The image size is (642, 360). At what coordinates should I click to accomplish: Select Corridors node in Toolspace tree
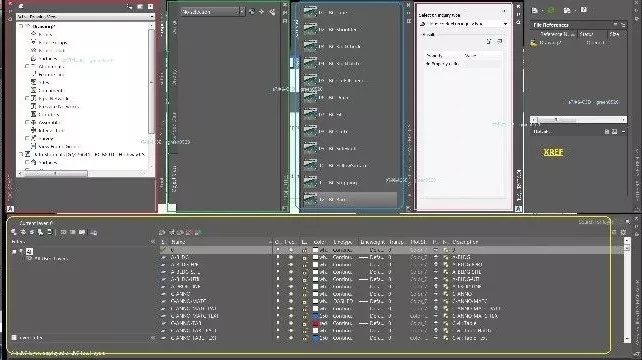click(x=49, y=114)
